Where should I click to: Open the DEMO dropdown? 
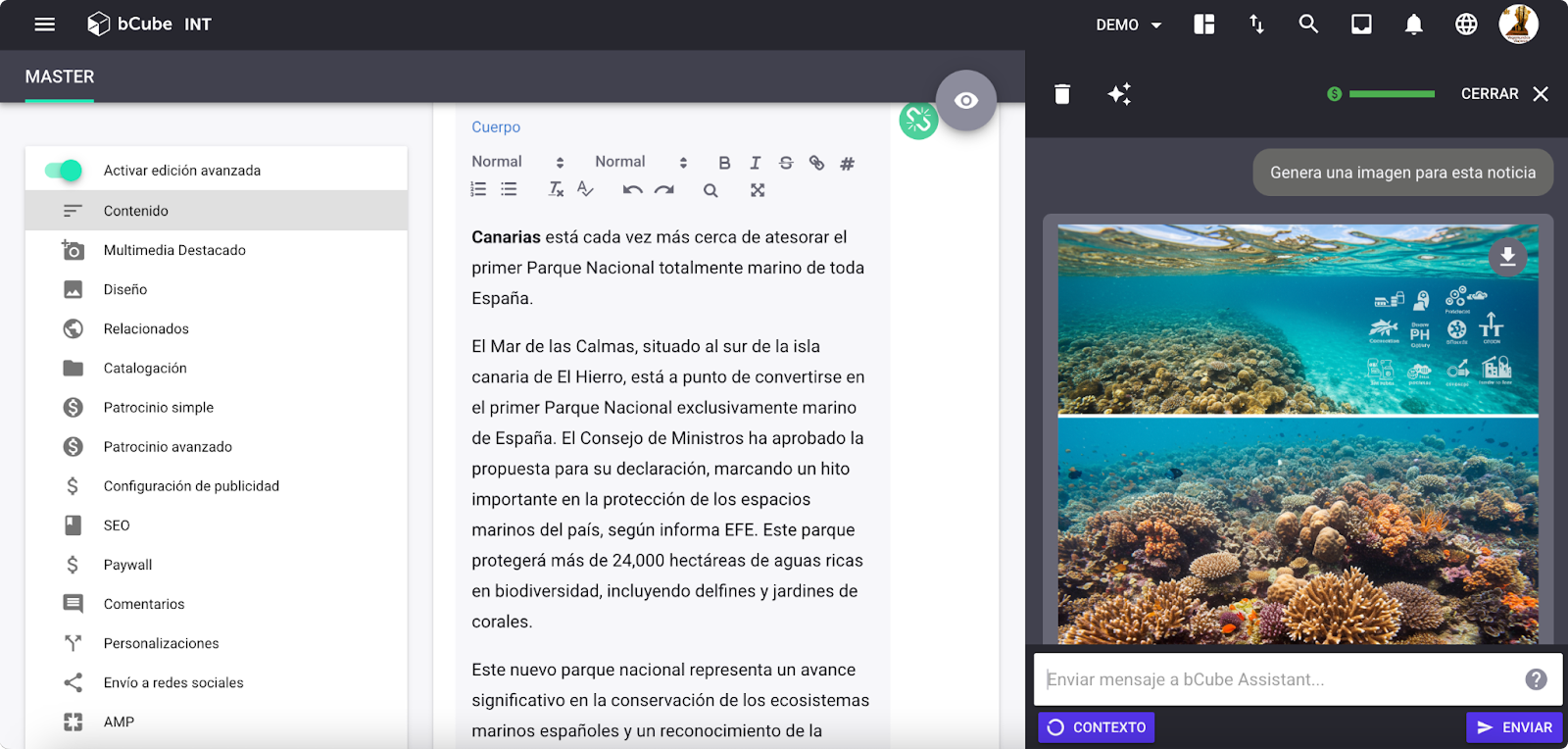1128,25
